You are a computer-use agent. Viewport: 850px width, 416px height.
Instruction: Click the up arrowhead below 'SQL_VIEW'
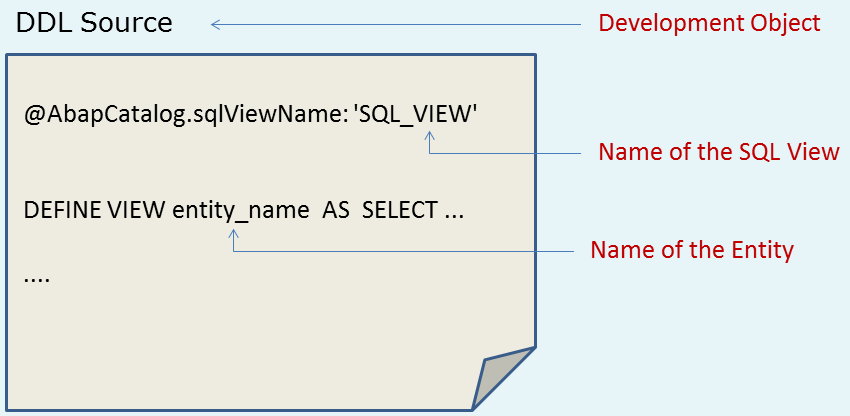pos(431,142)
